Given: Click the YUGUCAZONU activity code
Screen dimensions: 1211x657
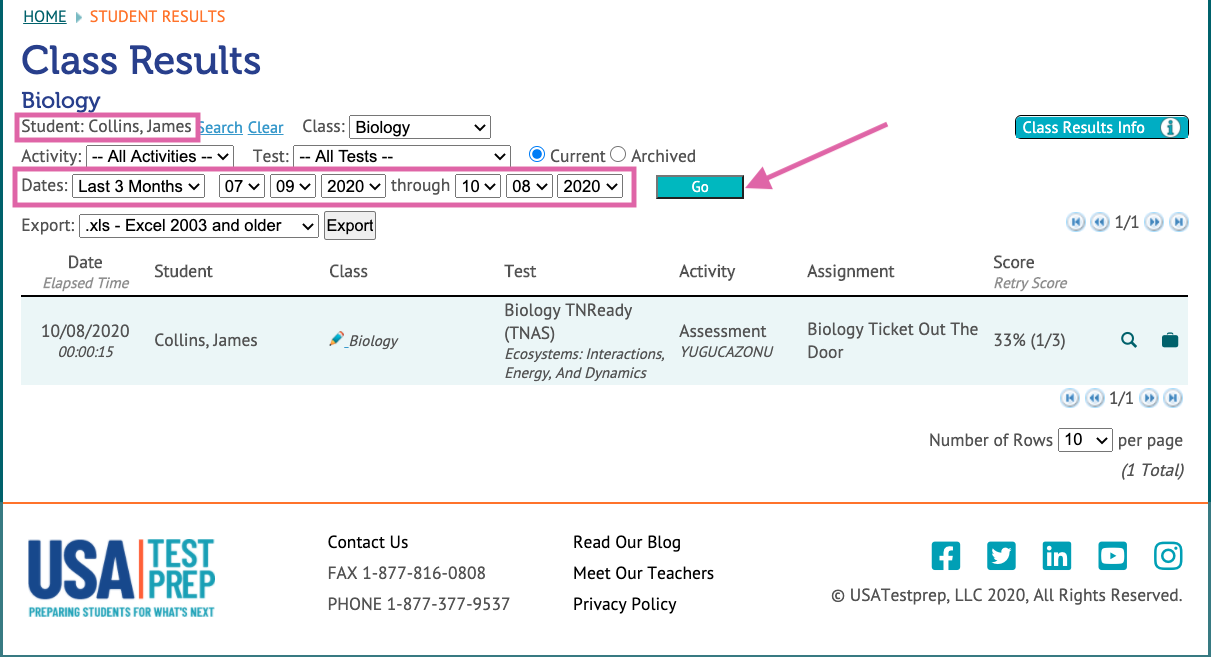Looking at the screenshot, I should click(726, 352).
